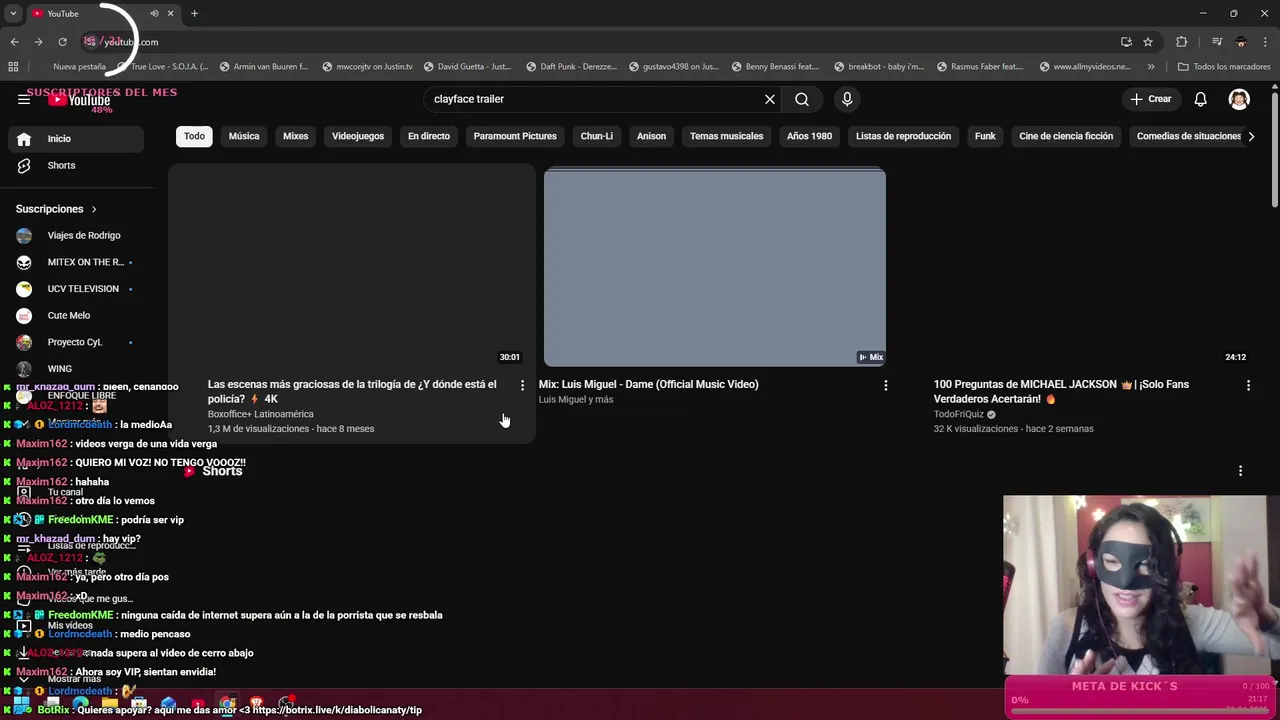This screenshot has width=1280, height=720.
Task: Open Boxoffice+ Latinoamérica channel link
Action: (260, 414)
